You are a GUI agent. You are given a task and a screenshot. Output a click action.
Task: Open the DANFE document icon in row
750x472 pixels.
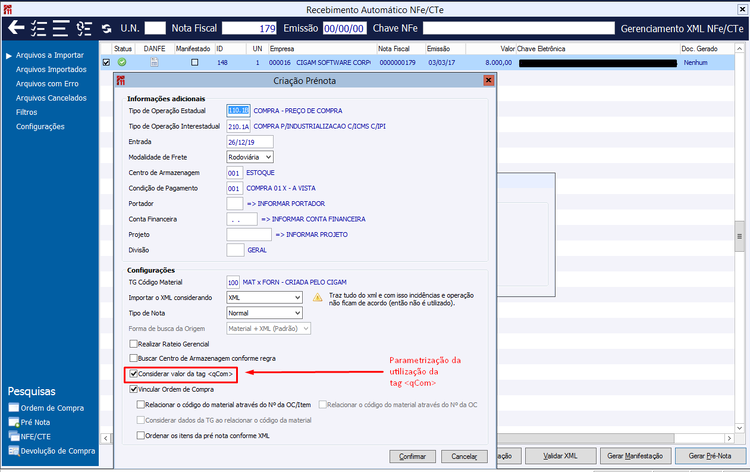pos(154,62)
